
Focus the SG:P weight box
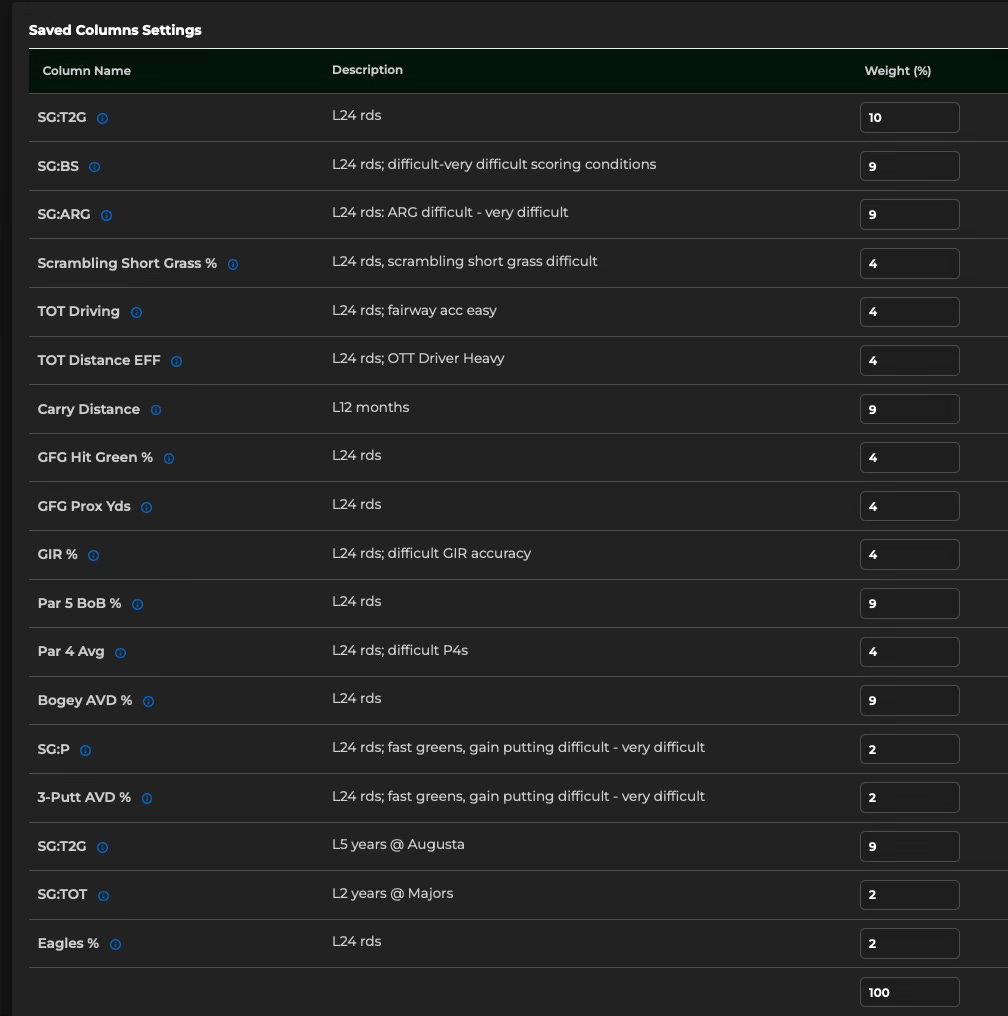tap(910, 749)
